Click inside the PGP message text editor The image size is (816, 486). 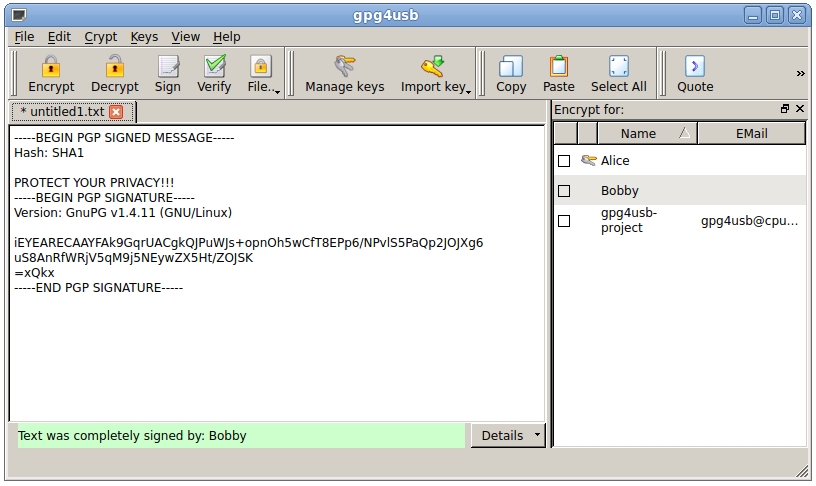(x=277, y=273)
